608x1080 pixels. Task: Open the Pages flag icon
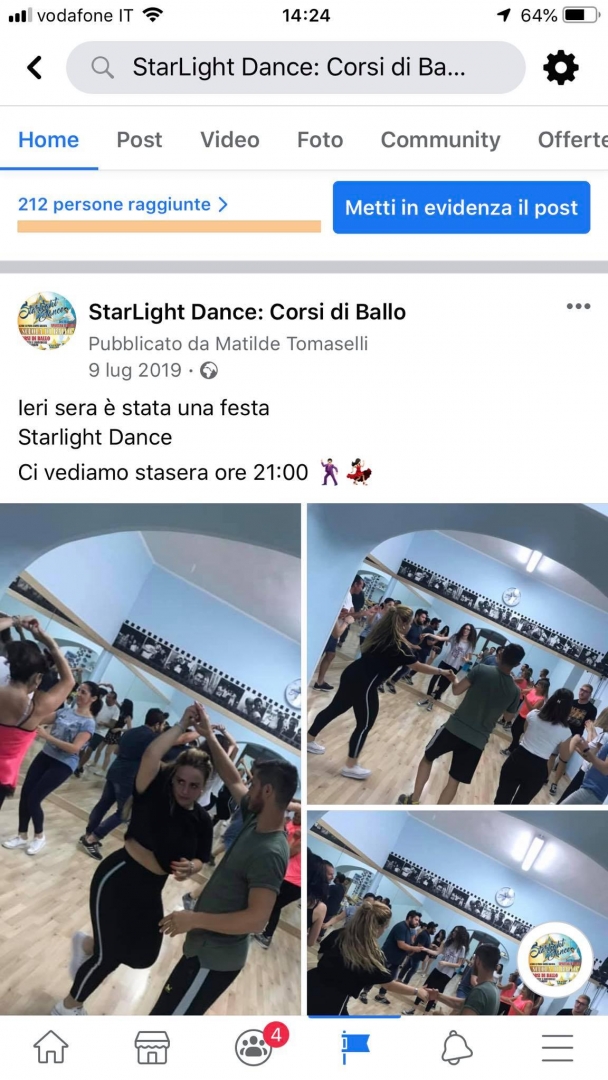click(x=355, y=1047)
